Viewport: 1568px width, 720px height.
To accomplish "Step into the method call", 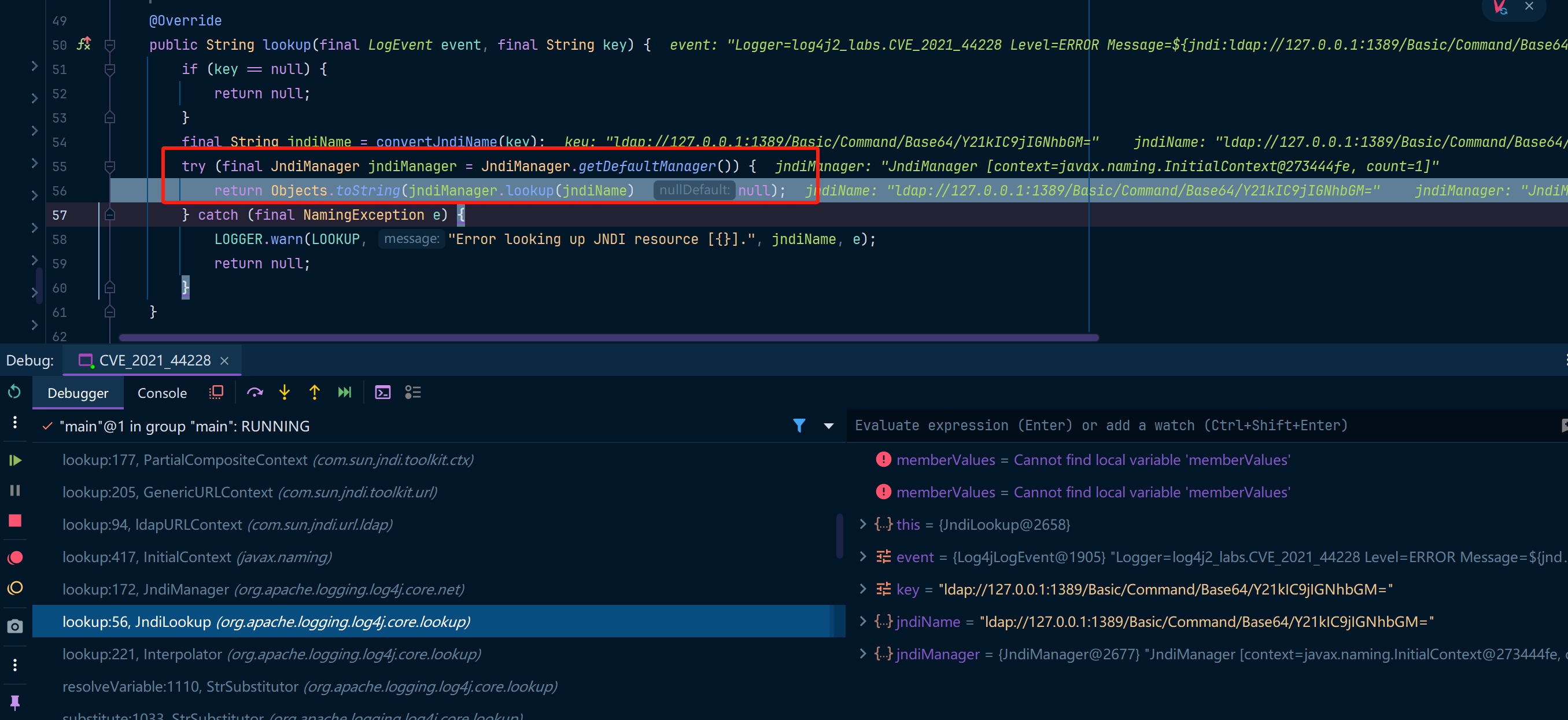I will click(x=284, y=393).
